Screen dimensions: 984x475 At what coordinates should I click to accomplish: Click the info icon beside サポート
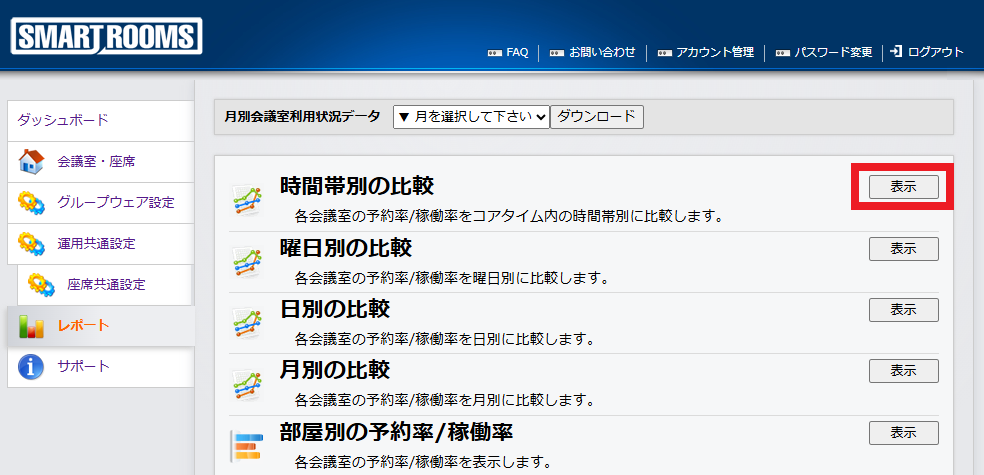tap(32, 367)
